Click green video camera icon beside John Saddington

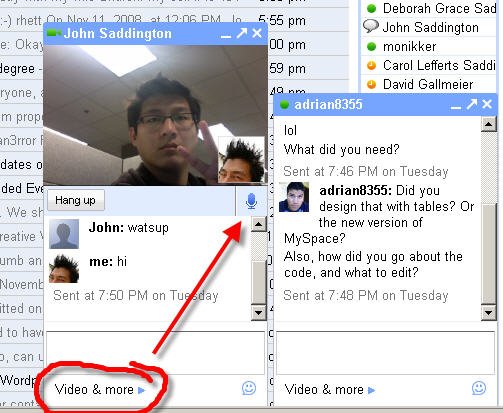click(54, 33)
